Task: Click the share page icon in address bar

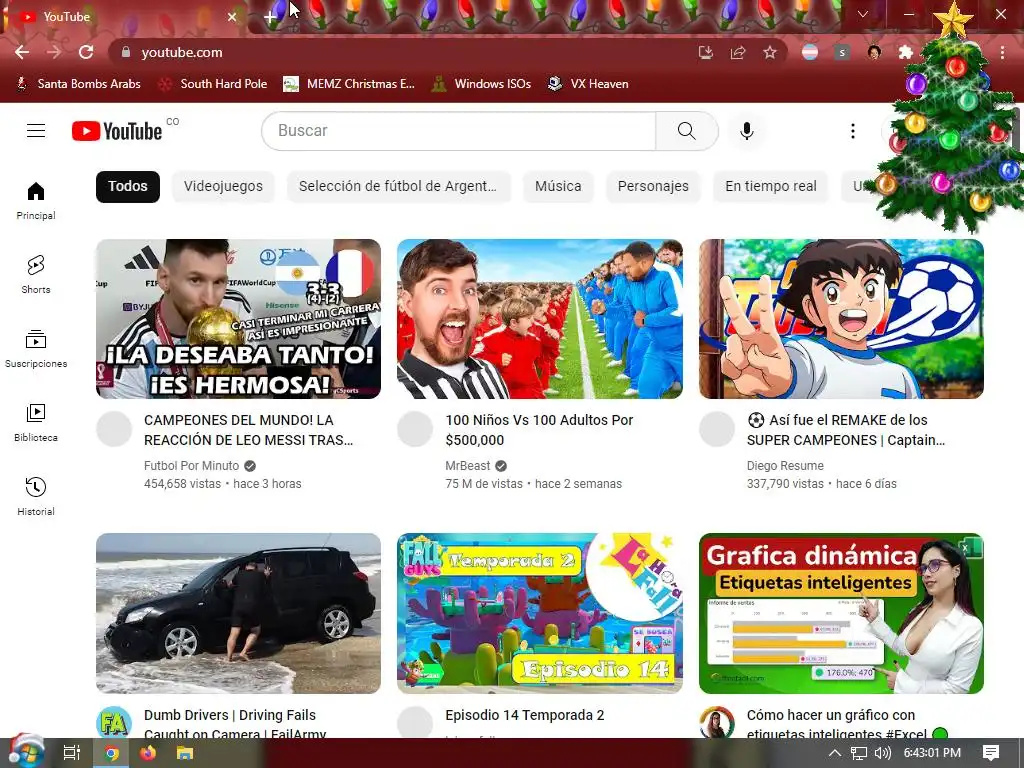Action: 738,52
